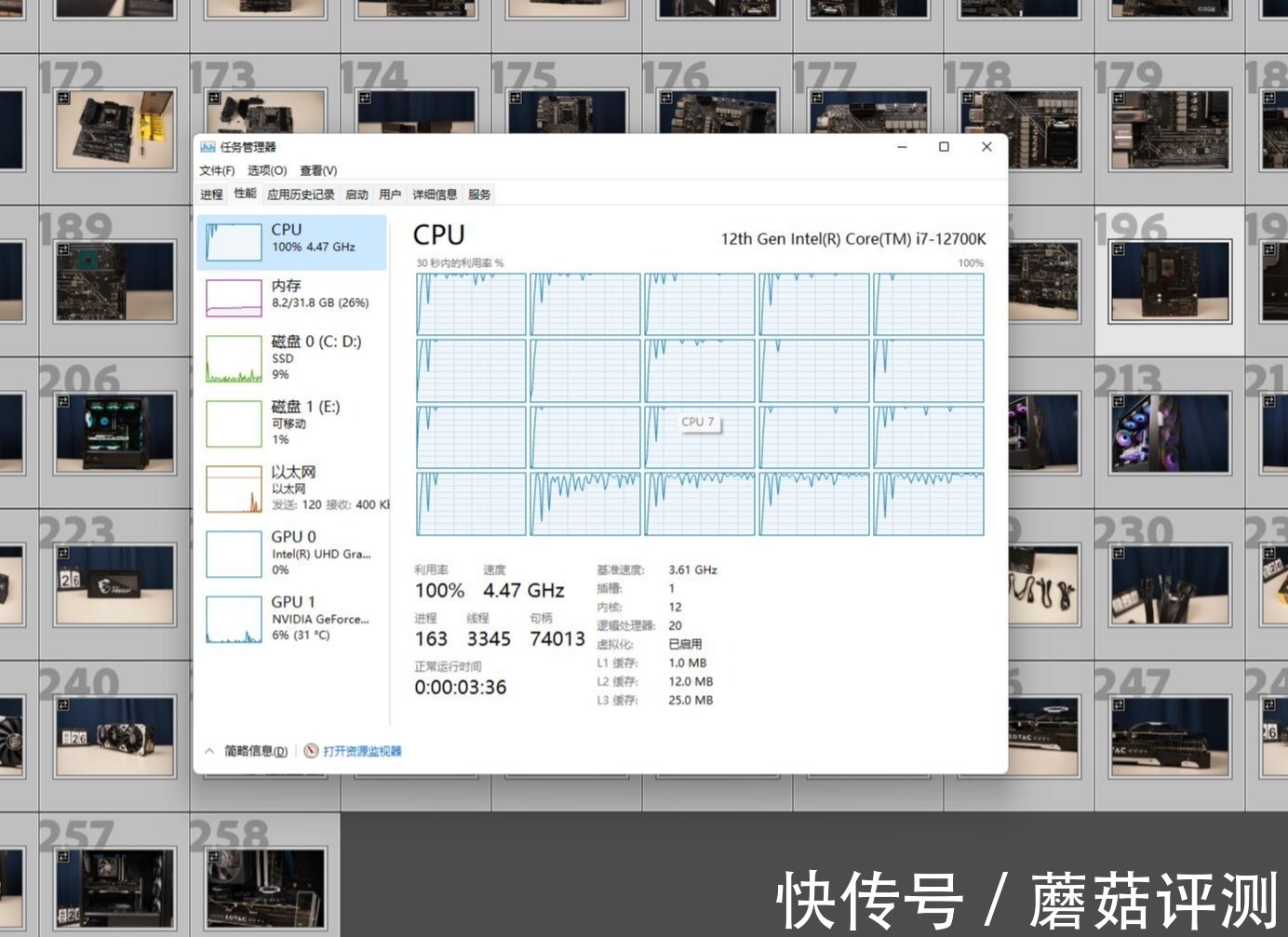This screenshot has width=1288, height=937.
Task: Click the 25.0 MB L3 cache value
Action: tap(691, 700)
